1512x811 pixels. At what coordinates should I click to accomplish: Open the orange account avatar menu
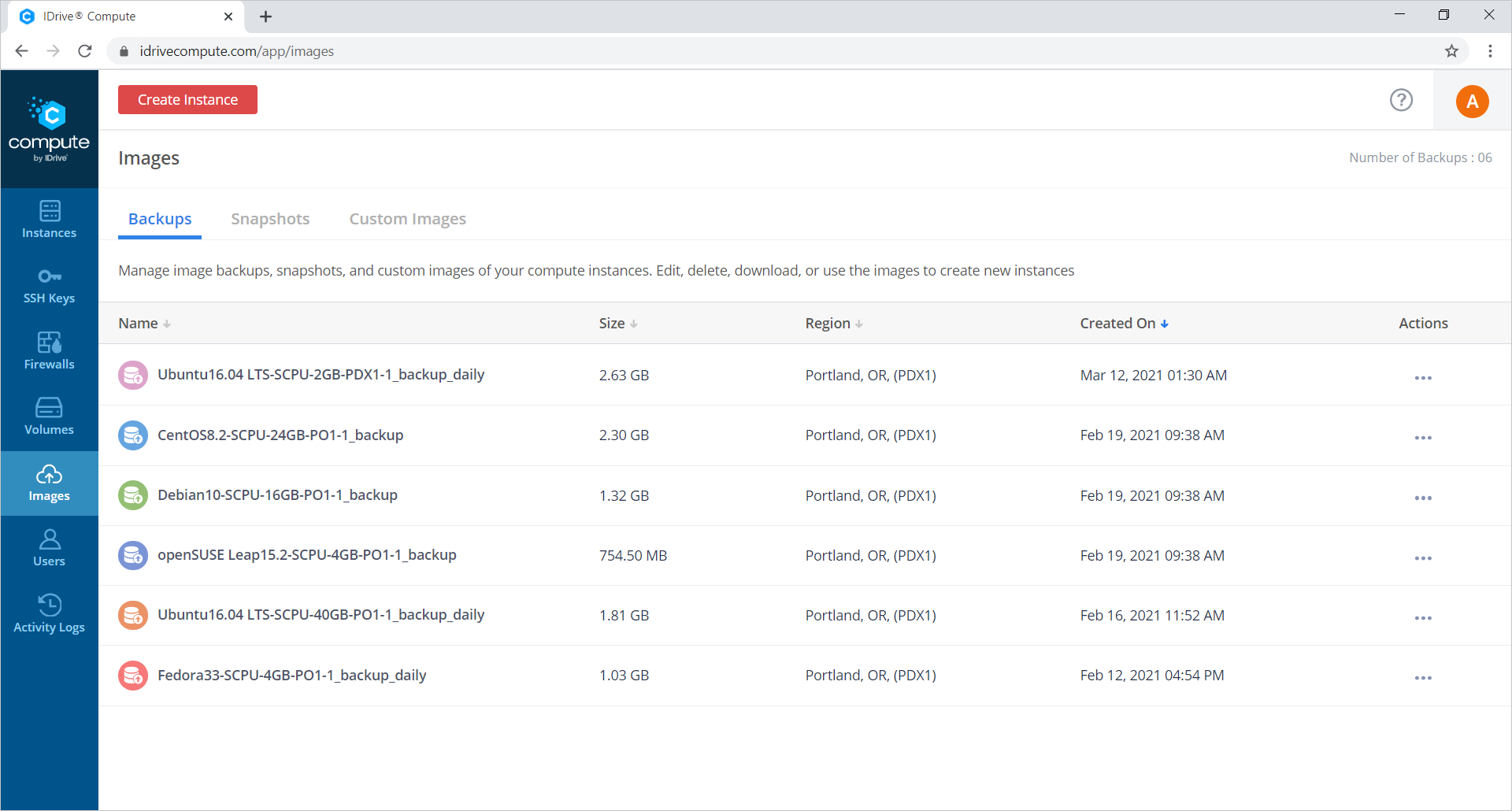[1472, 102]
